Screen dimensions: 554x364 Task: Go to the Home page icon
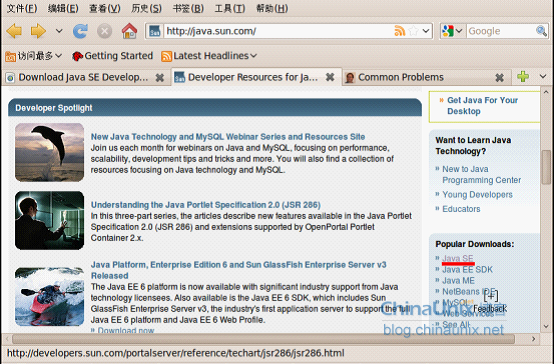129,31
